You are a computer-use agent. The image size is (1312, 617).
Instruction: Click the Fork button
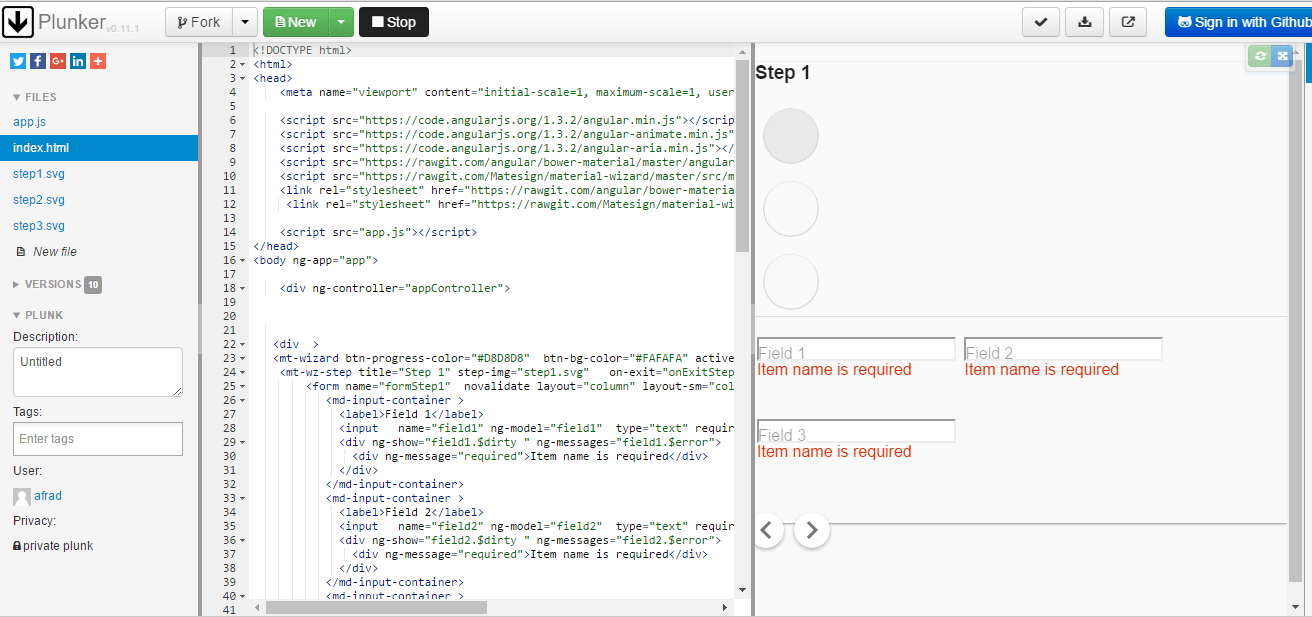199,22
